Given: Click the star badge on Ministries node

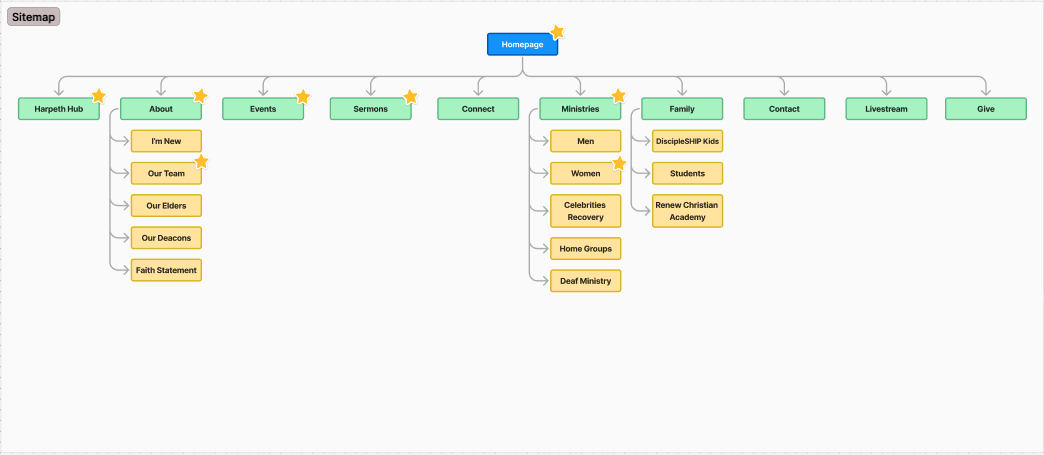Looking at the screenshot, I should pyautogui.click(x=618, y=96).
